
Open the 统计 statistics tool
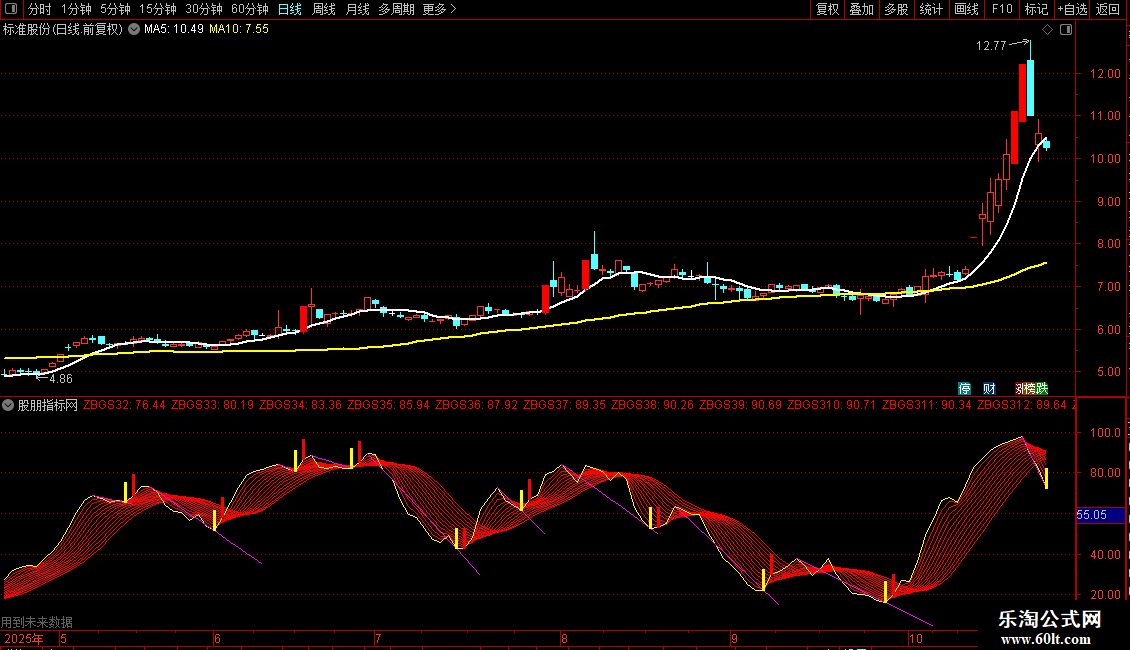tap(931, 9)
